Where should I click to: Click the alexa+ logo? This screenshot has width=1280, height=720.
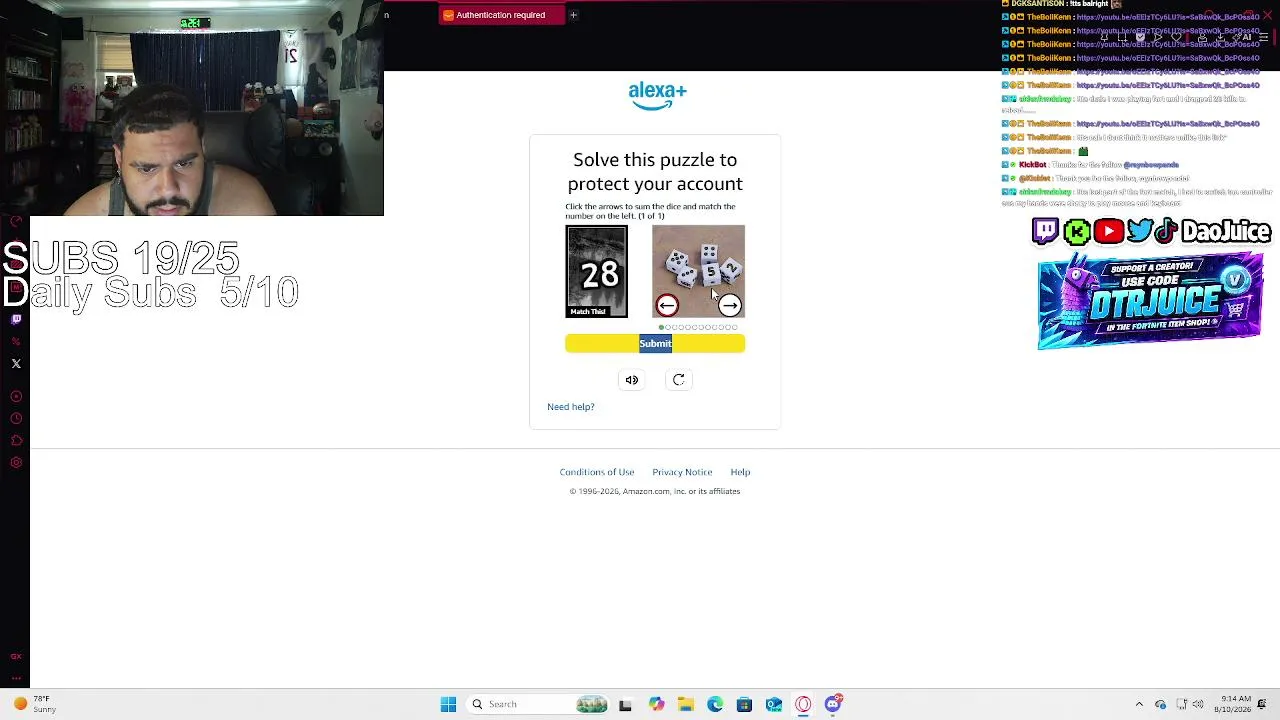tap(657, 96)
